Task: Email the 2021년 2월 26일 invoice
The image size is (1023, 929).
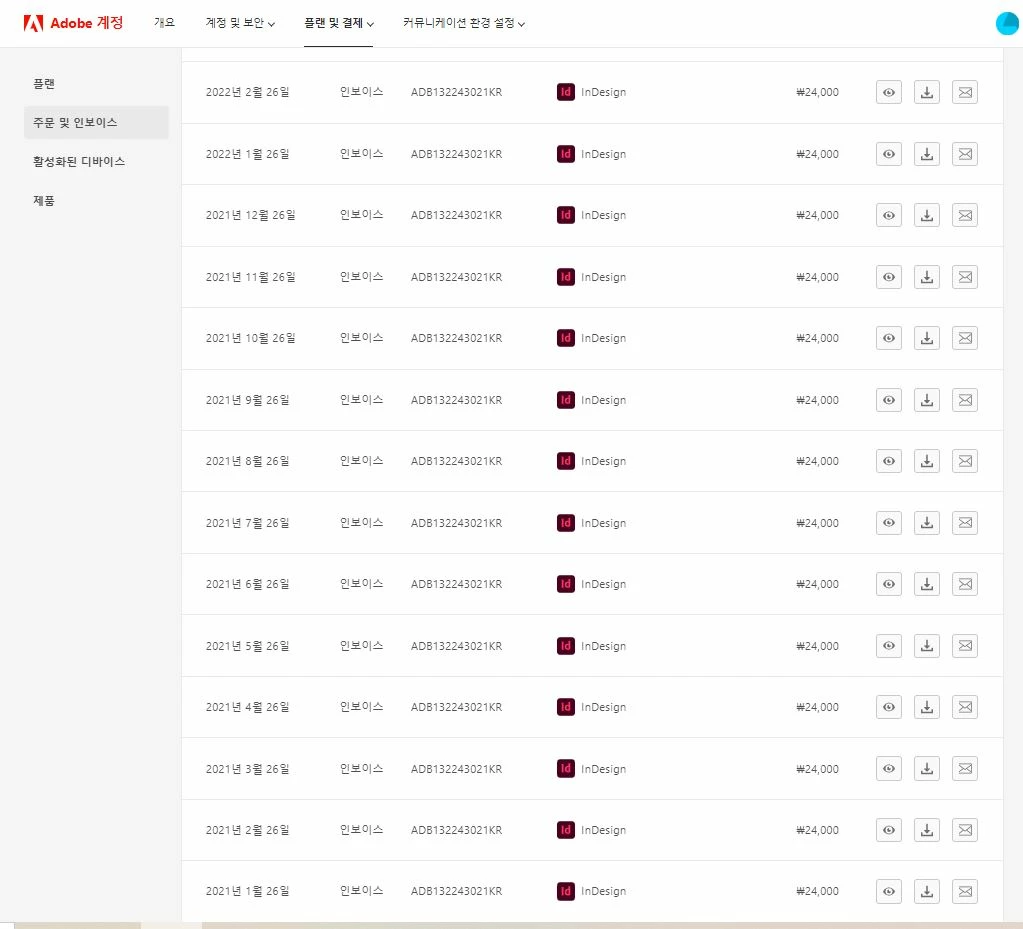Action: 965,830
